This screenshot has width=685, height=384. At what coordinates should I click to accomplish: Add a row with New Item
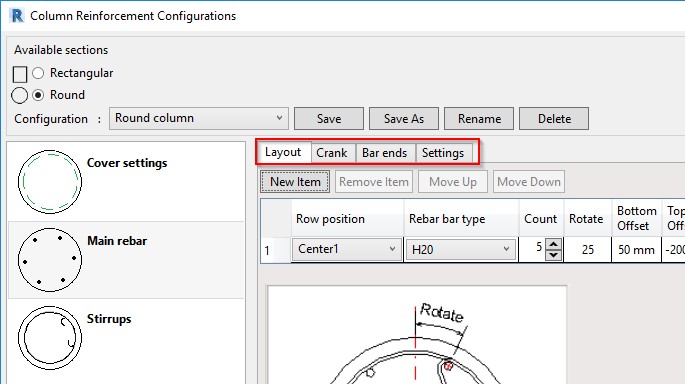pos(295,182)
